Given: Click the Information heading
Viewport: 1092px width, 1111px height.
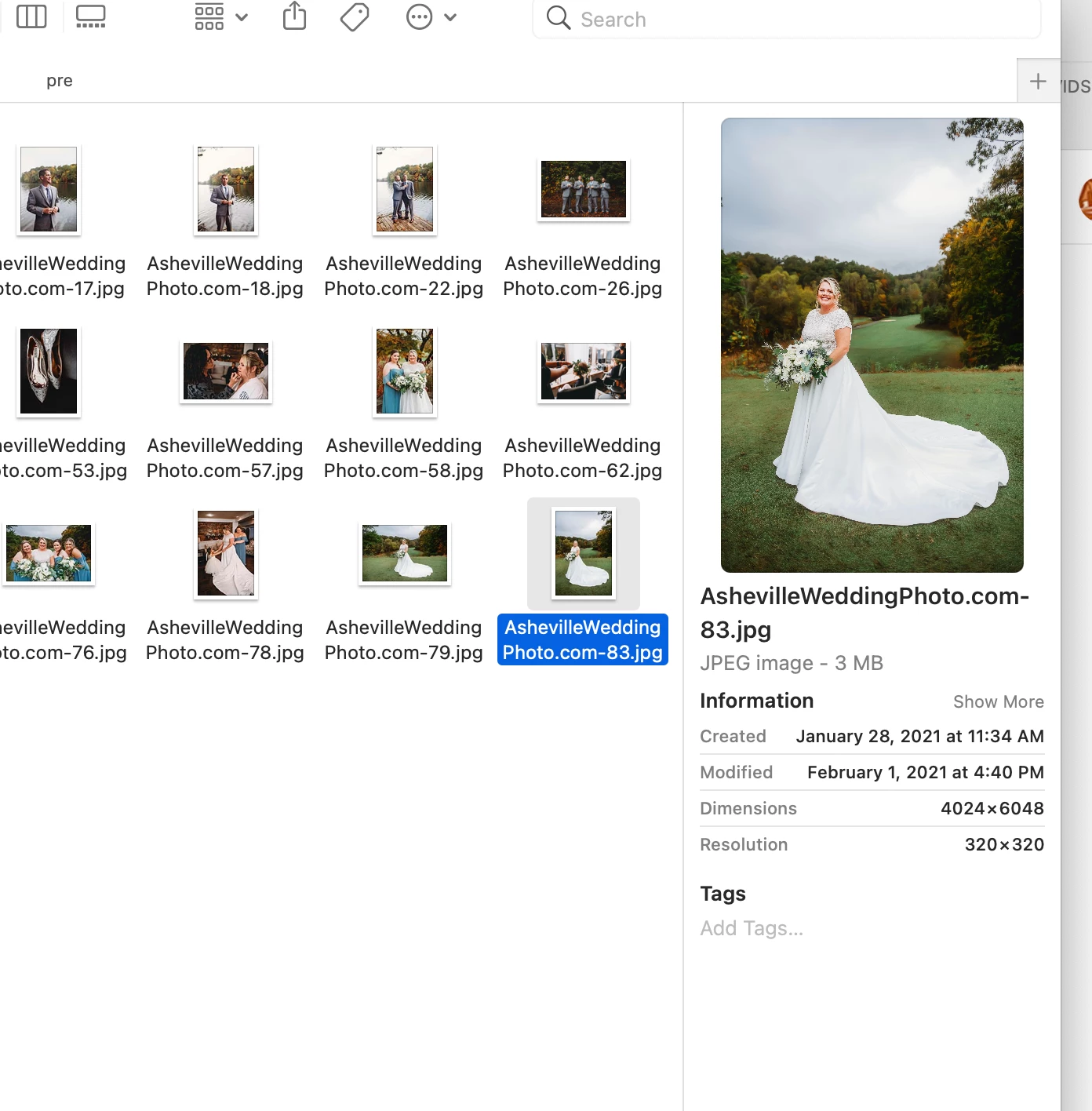Looking at the screenshot, I should point(757,701).
